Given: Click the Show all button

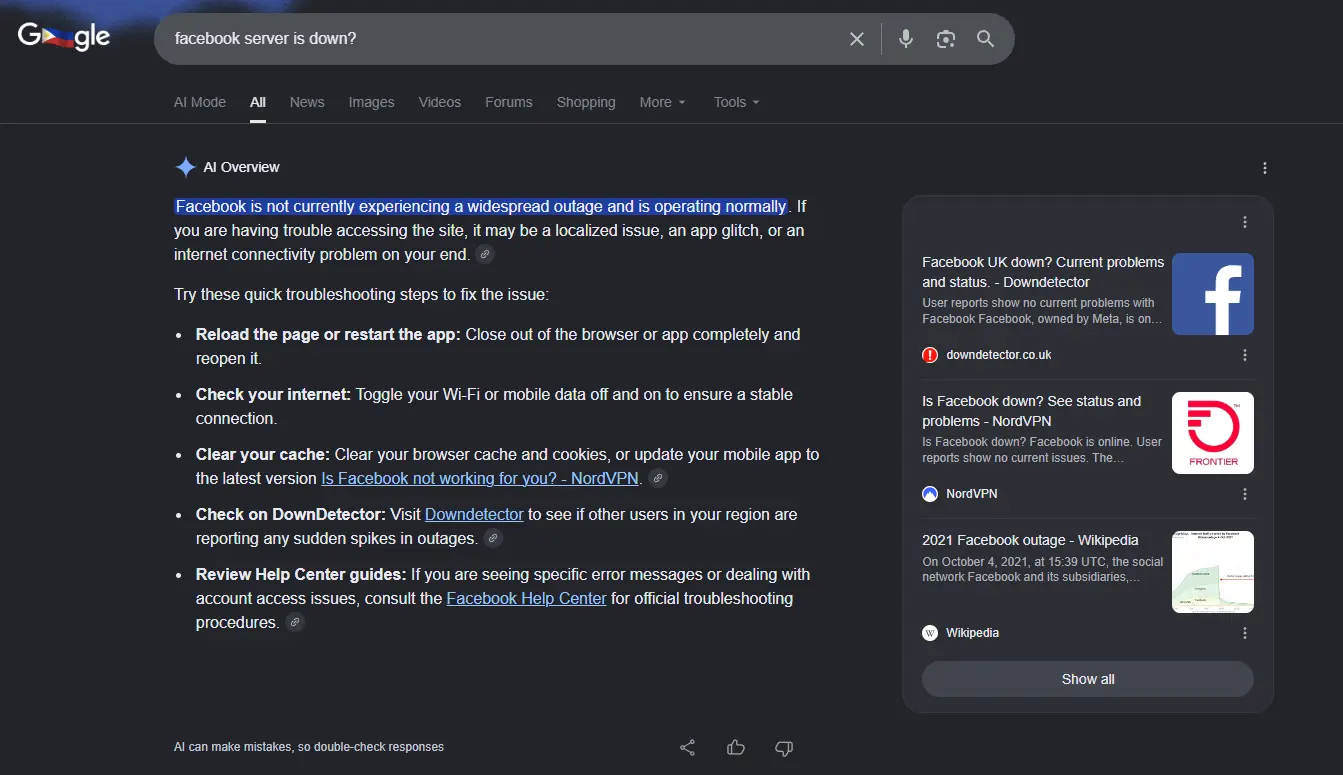Looking at the screenshot, I should [x=1088, y=679].
